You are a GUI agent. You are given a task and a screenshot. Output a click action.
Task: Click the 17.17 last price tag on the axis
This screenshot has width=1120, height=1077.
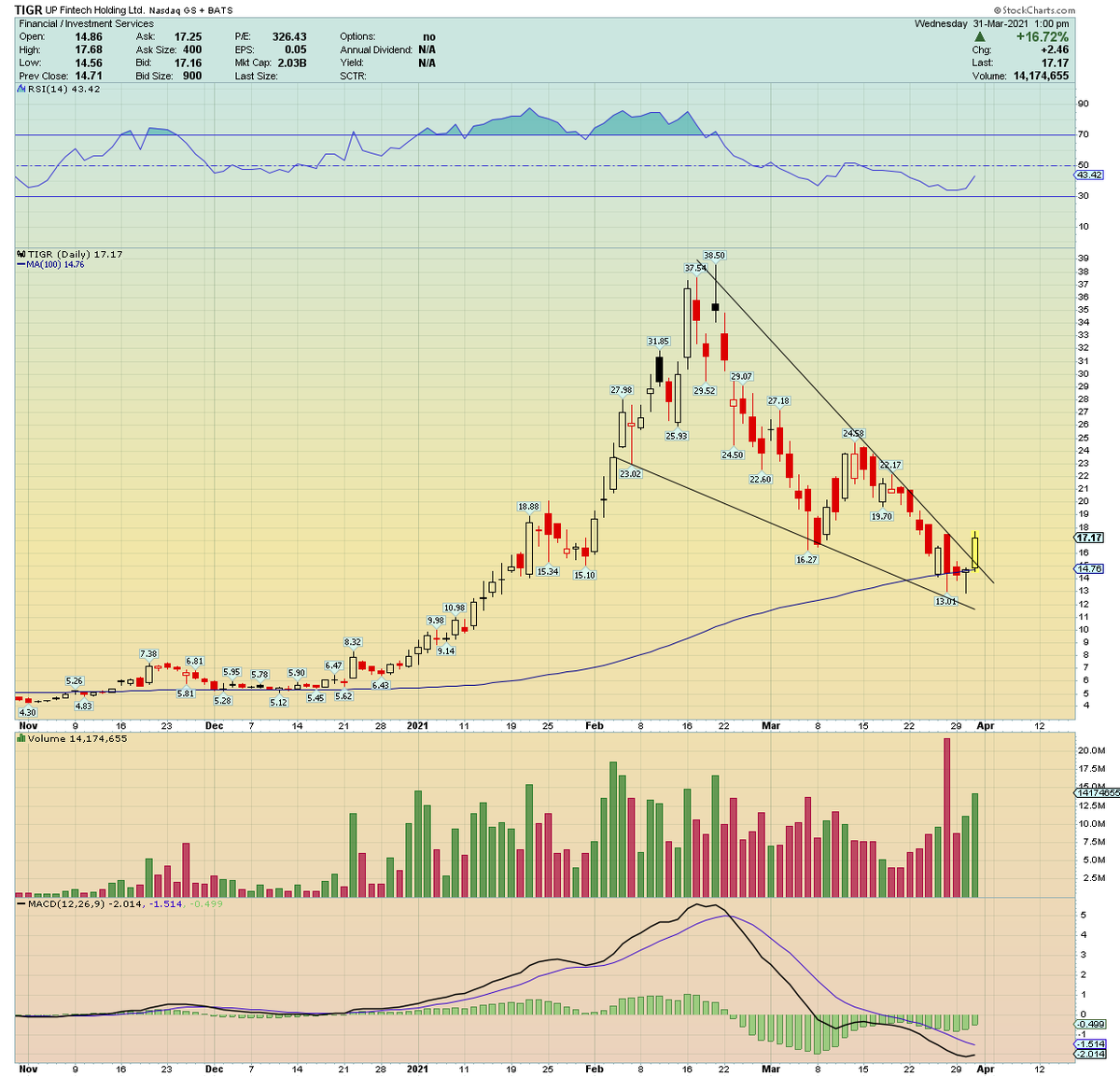1090,538
